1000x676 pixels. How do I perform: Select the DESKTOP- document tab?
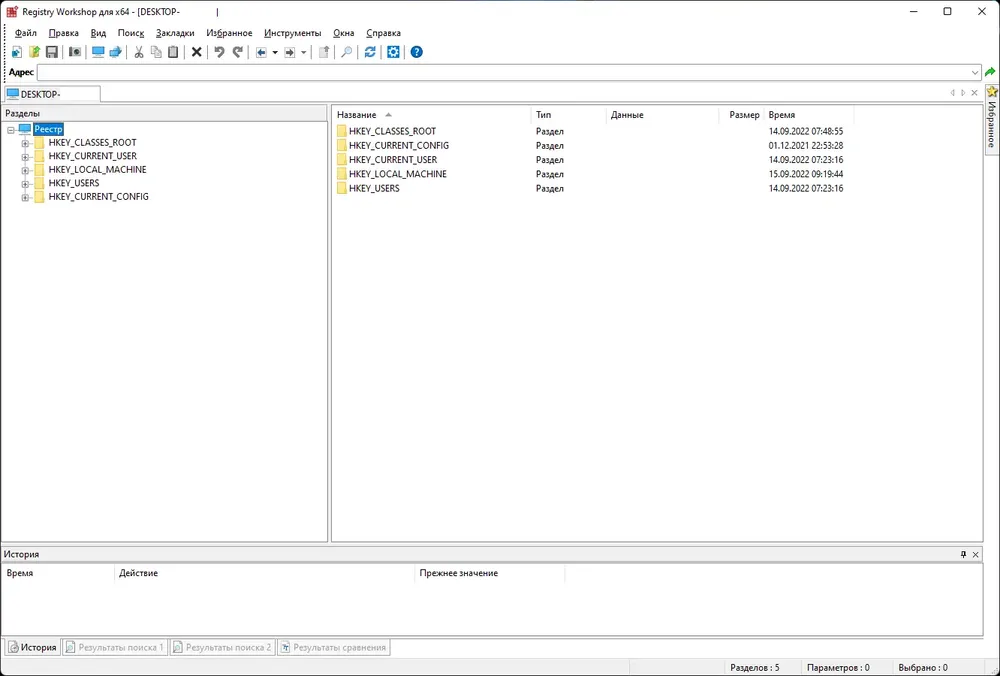tap(52, 94)
